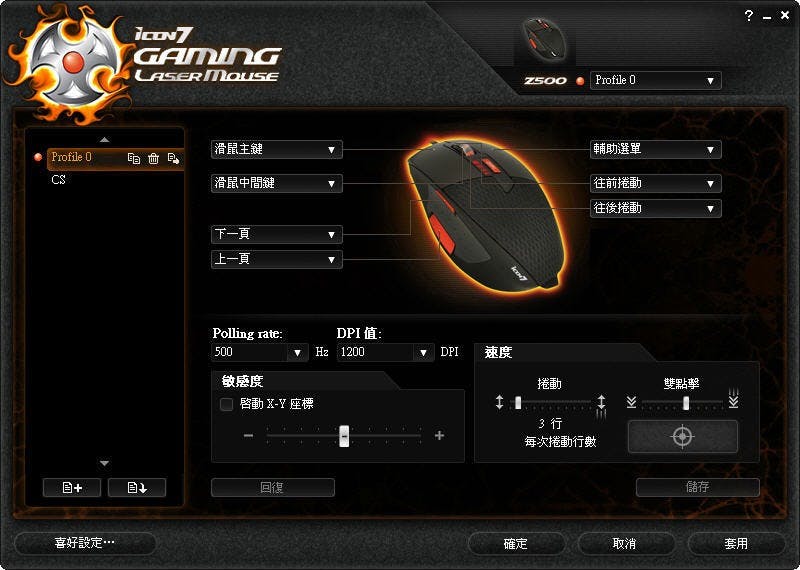Viewport: 800px width, 570px height.
Task: Click the profile list down arrow
Action: (105, 463)
